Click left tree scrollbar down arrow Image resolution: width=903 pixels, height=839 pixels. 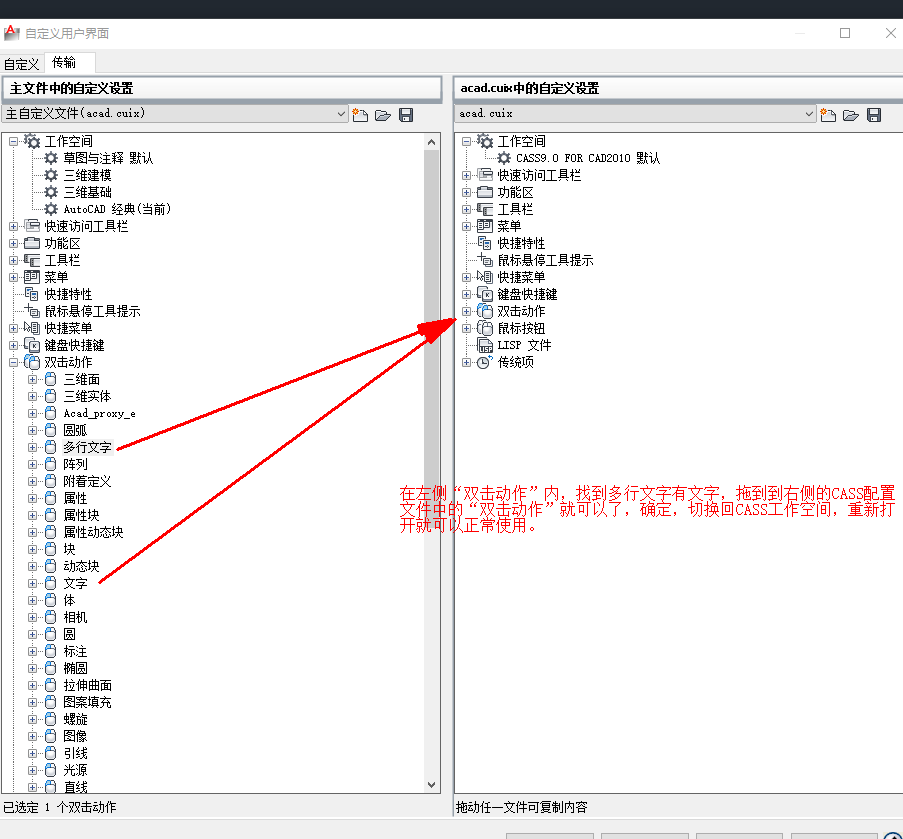[432, 784]
